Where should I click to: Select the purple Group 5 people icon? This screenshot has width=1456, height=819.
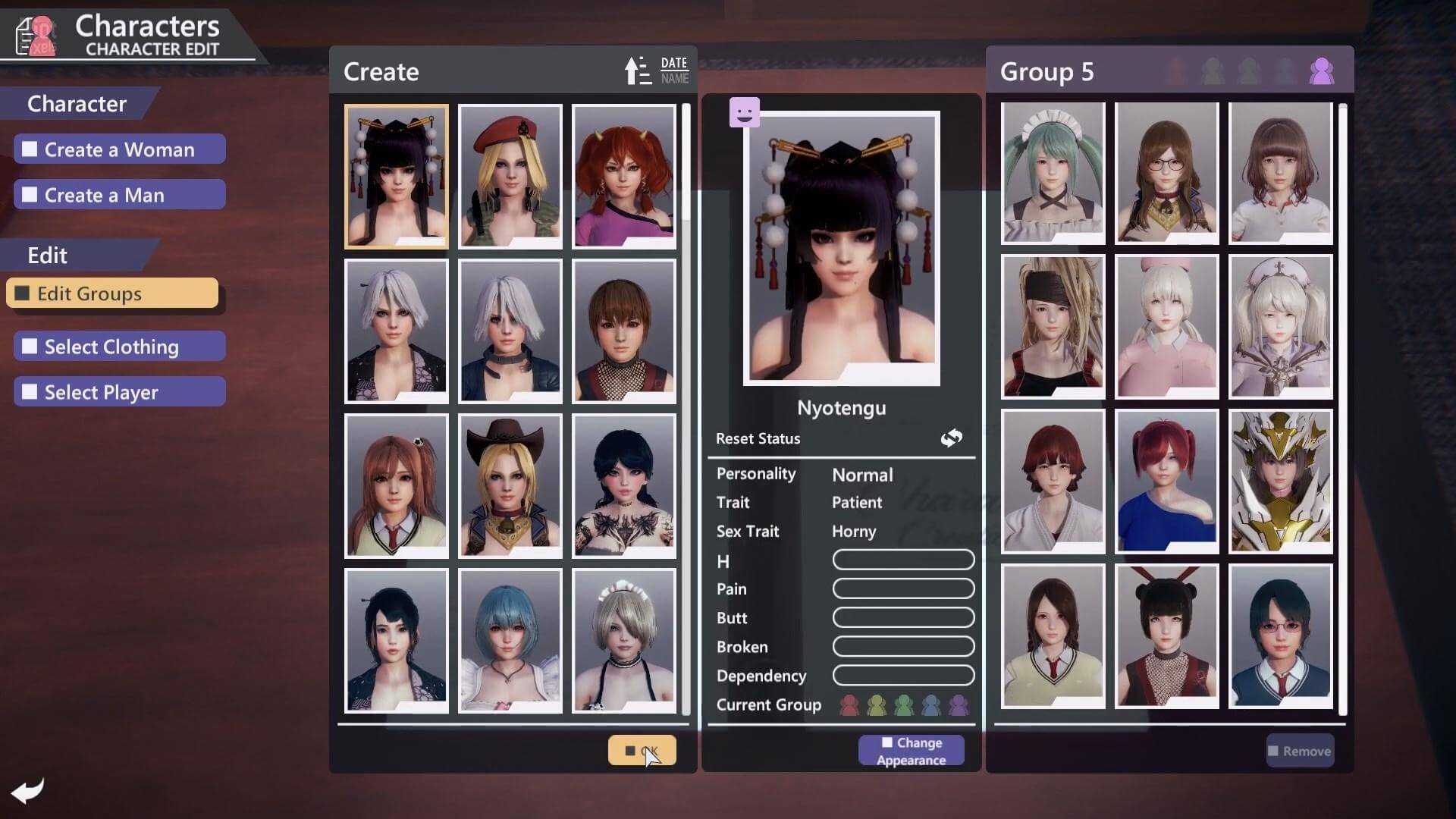(x=1321, y=72)
